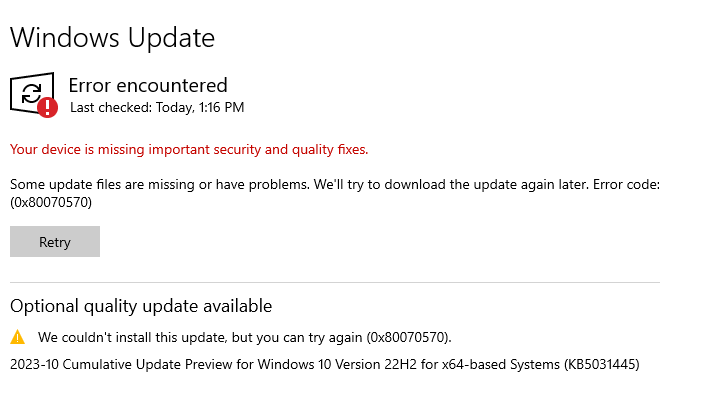The height and width of the screenshot is (393, 711).
Task: Click the Error encountered status heading
Action: 148,85
